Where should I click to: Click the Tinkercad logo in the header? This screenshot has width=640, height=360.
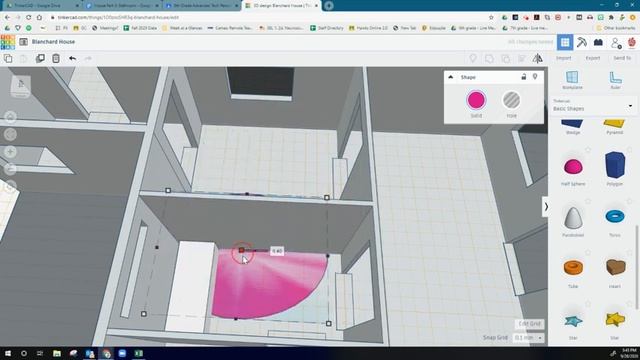tap(8, 42)
